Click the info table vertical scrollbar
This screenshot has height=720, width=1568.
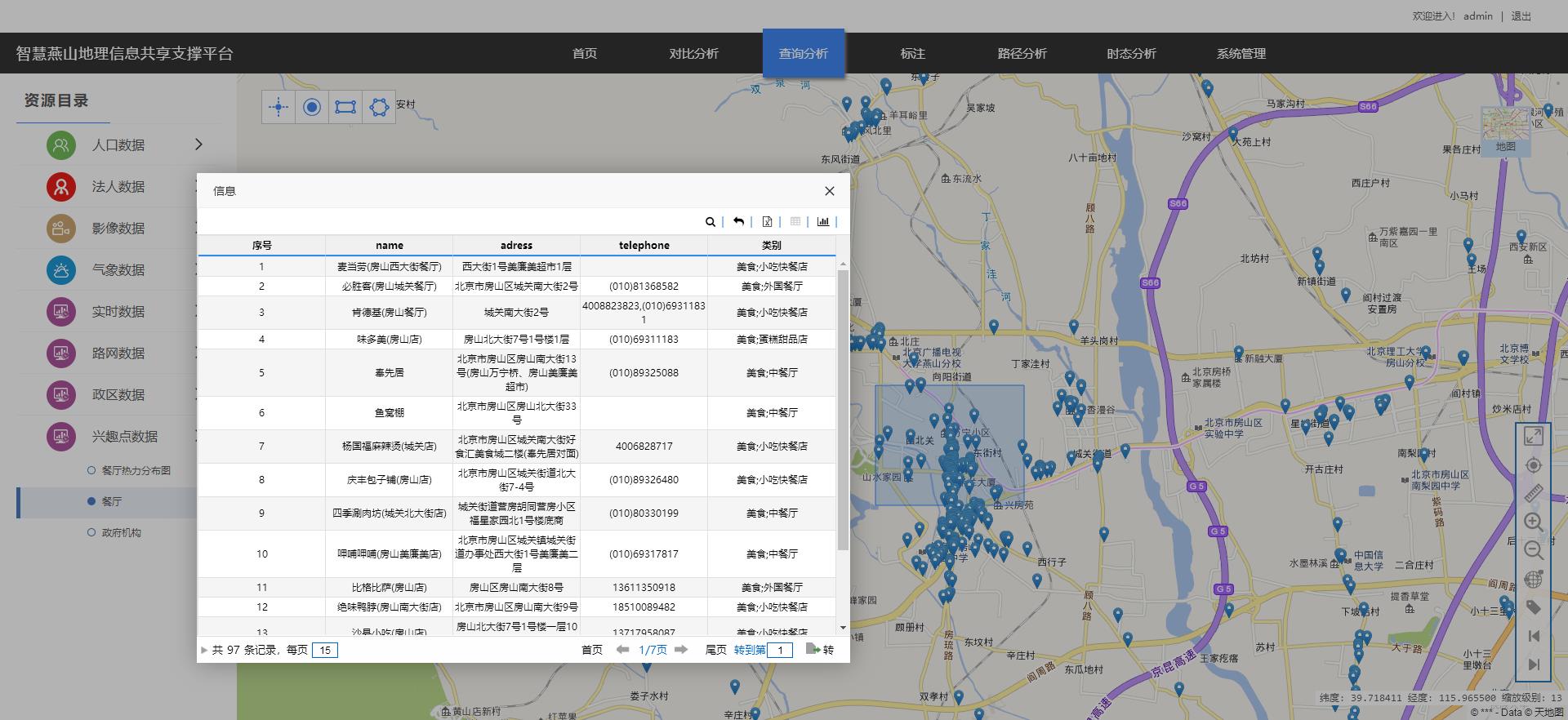pyautogui.click(x=843, y=411)
